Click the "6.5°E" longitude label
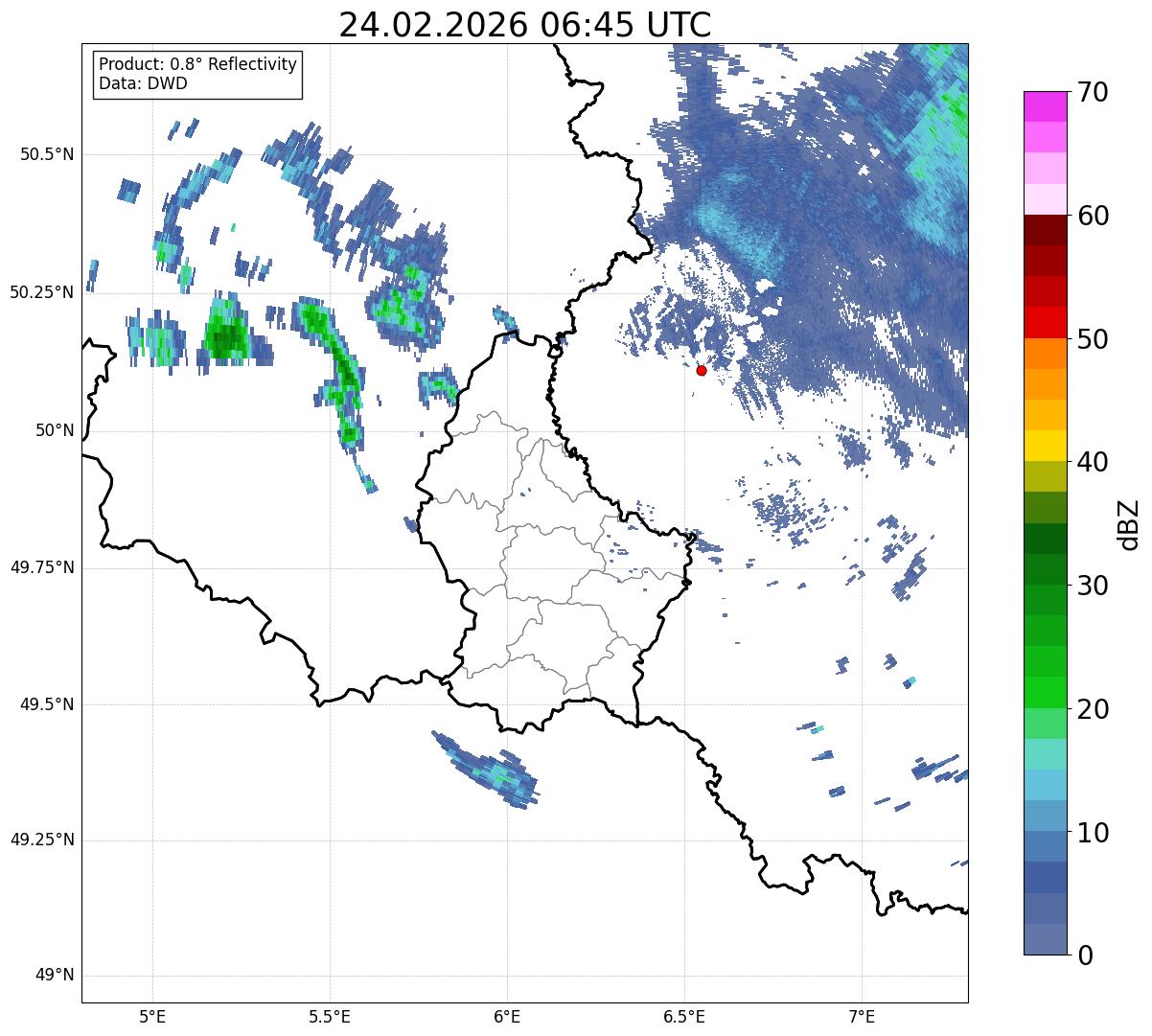Viewport: 1152px width, 1036px height. [x=684, y=1018]
